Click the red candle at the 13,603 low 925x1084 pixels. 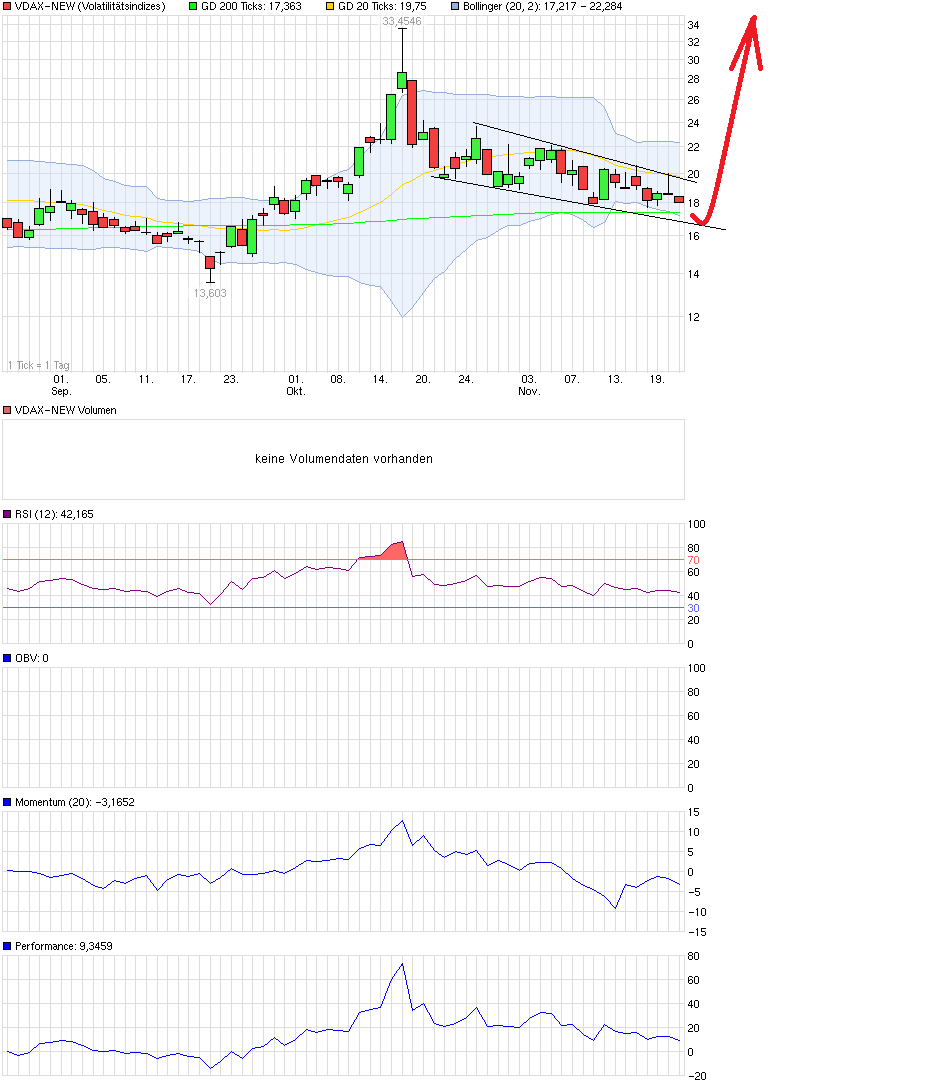click(x=210, y=263)
